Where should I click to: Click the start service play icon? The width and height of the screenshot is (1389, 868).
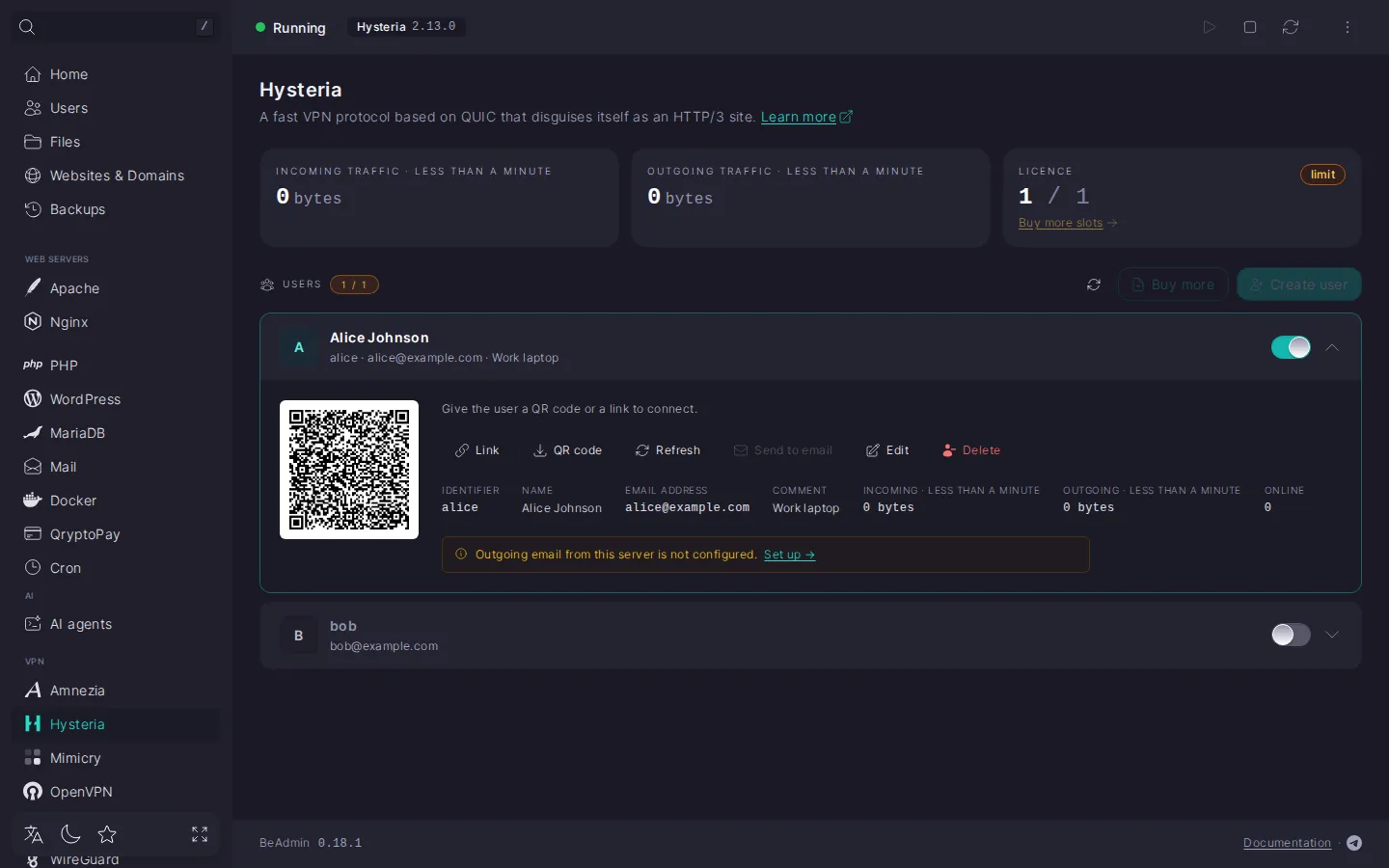coord(1209,27)
